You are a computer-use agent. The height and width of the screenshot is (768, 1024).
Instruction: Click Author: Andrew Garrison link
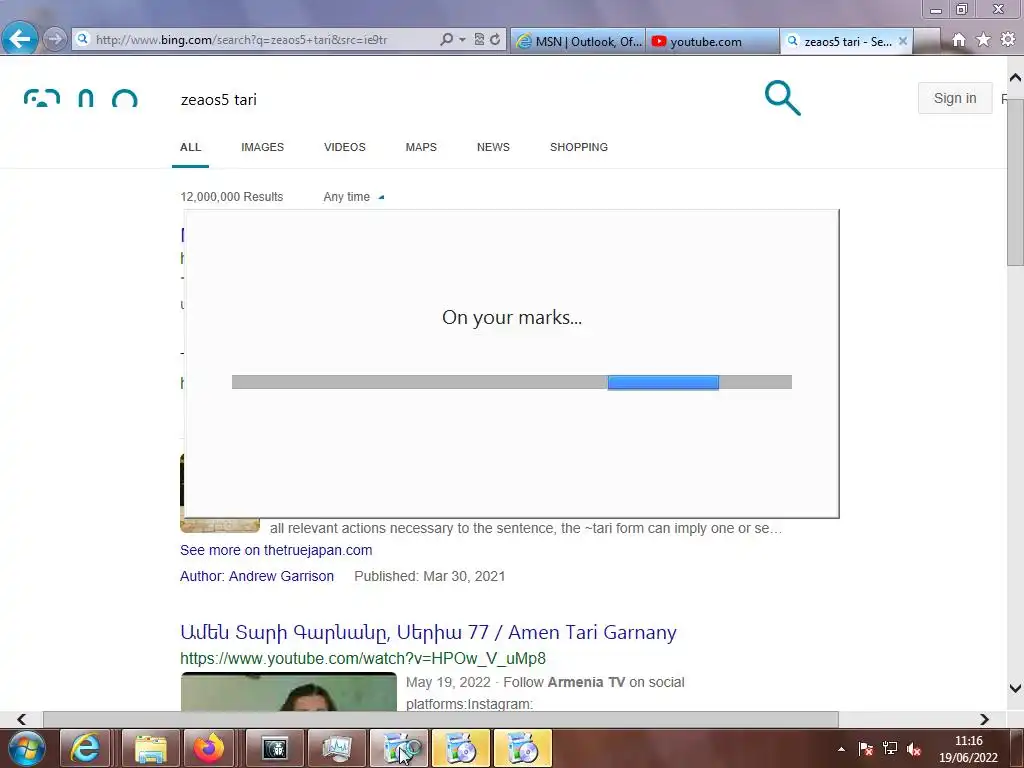pos(257,576)
